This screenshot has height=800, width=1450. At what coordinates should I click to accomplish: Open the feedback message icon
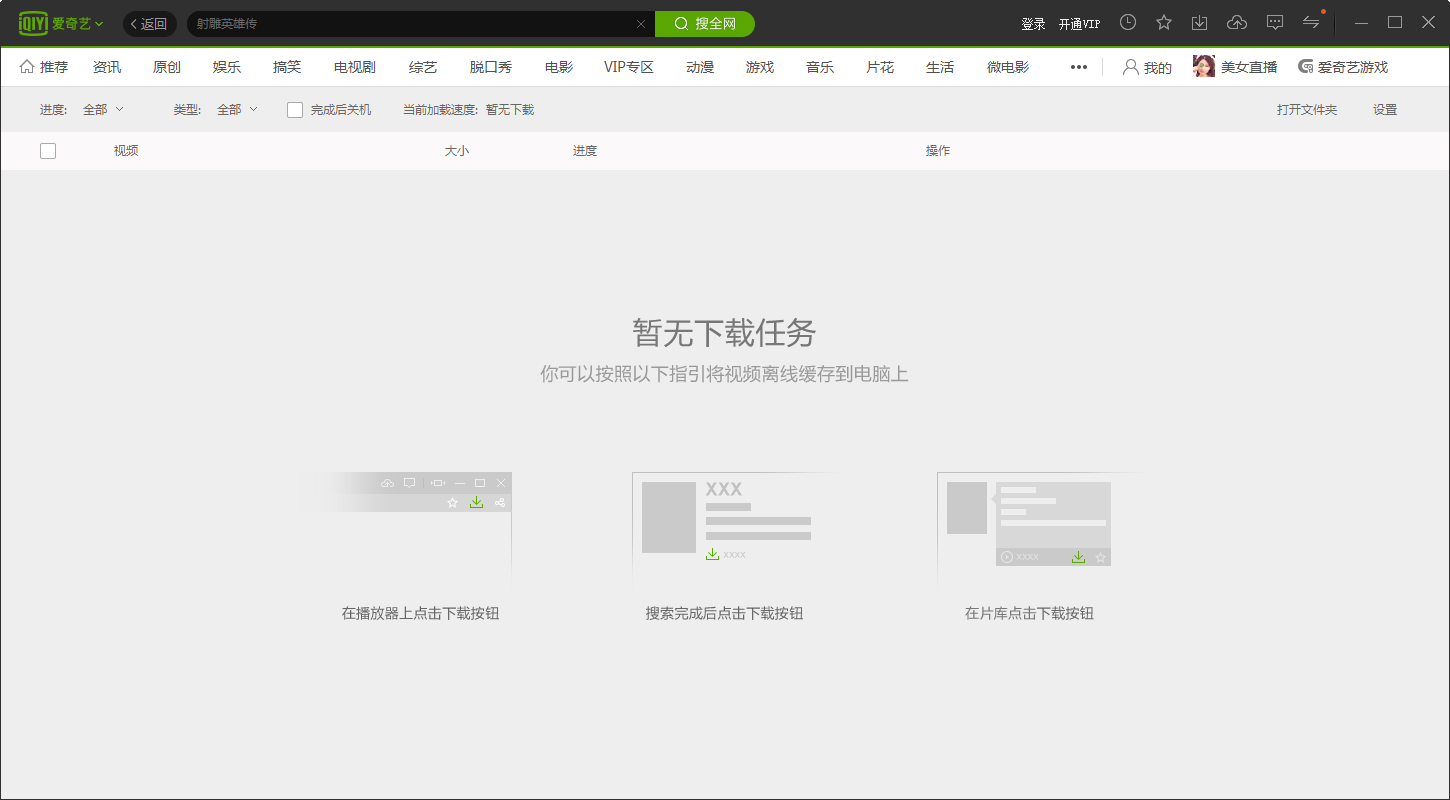pyautogui.click(x=1275, y=21)
